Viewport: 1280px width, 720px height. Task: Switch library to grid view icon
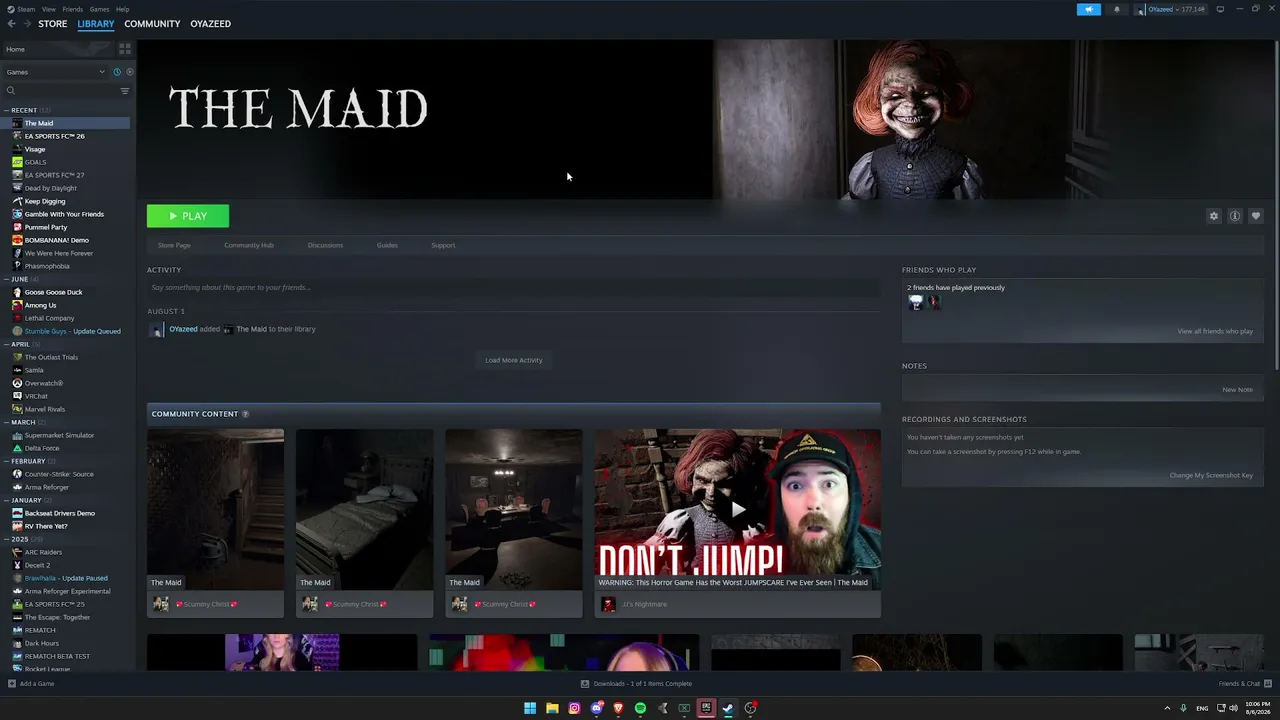(125, 48)
